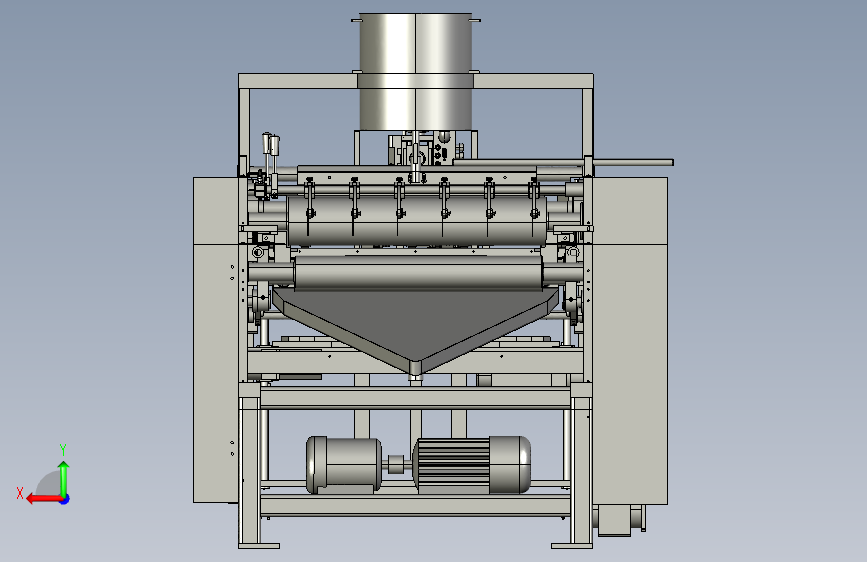
Task: Select the left side cover panel
Action: coord(216,340)
